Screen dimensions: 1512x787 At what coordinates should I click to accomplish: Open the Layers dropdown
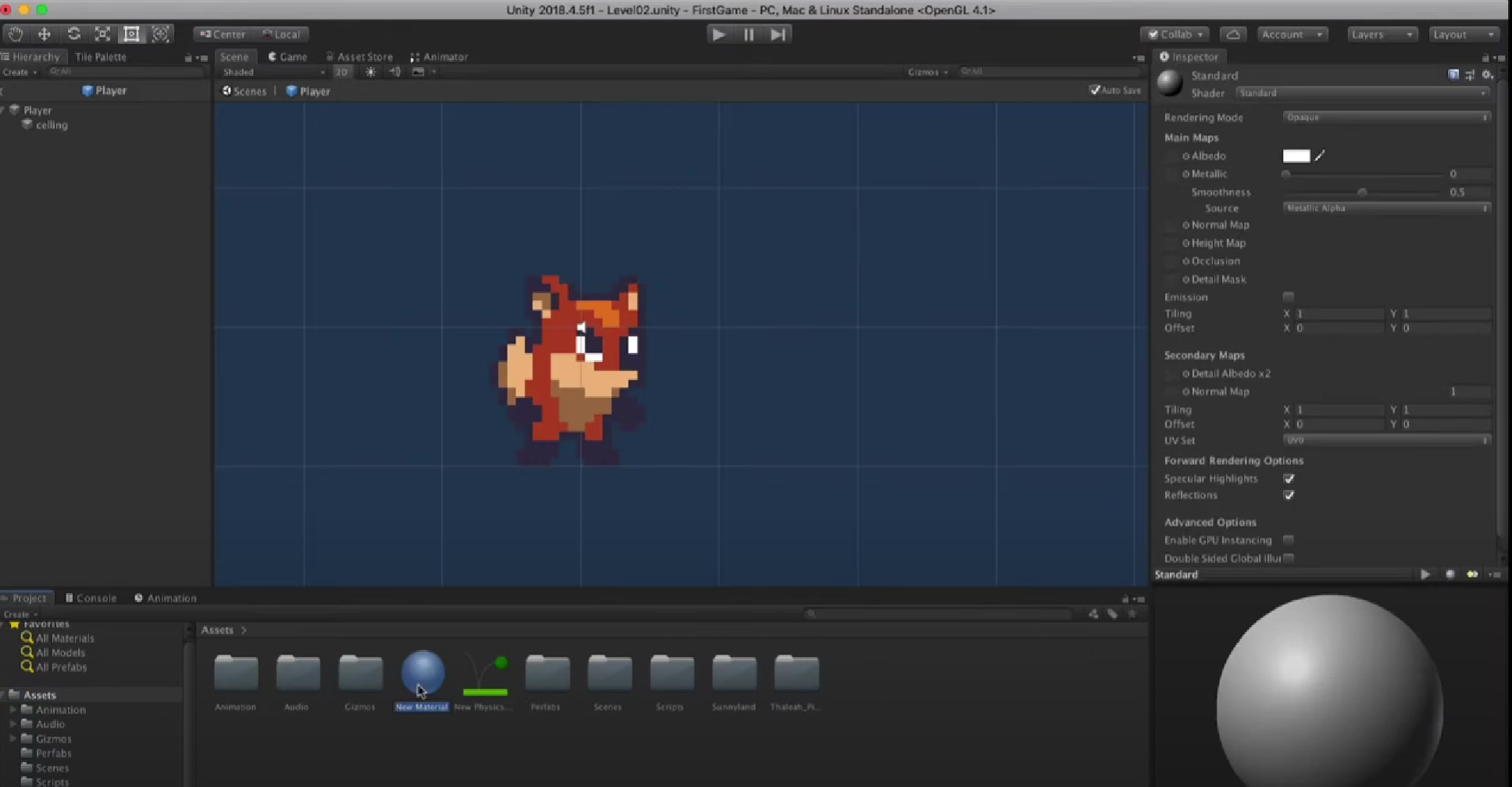tap(1382, 34)
